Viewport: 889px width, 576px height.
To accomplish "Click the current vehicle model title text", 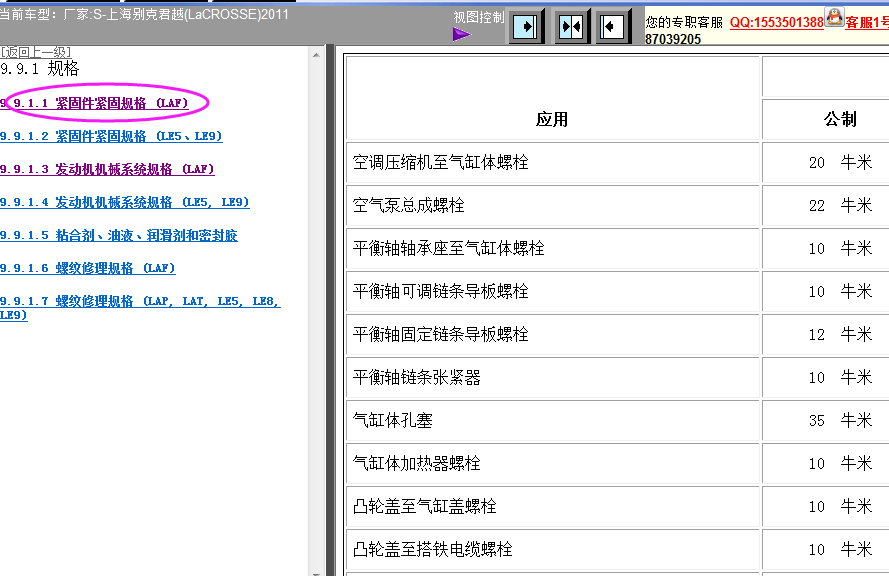I will pyautogui.click(x=144, y=14).
